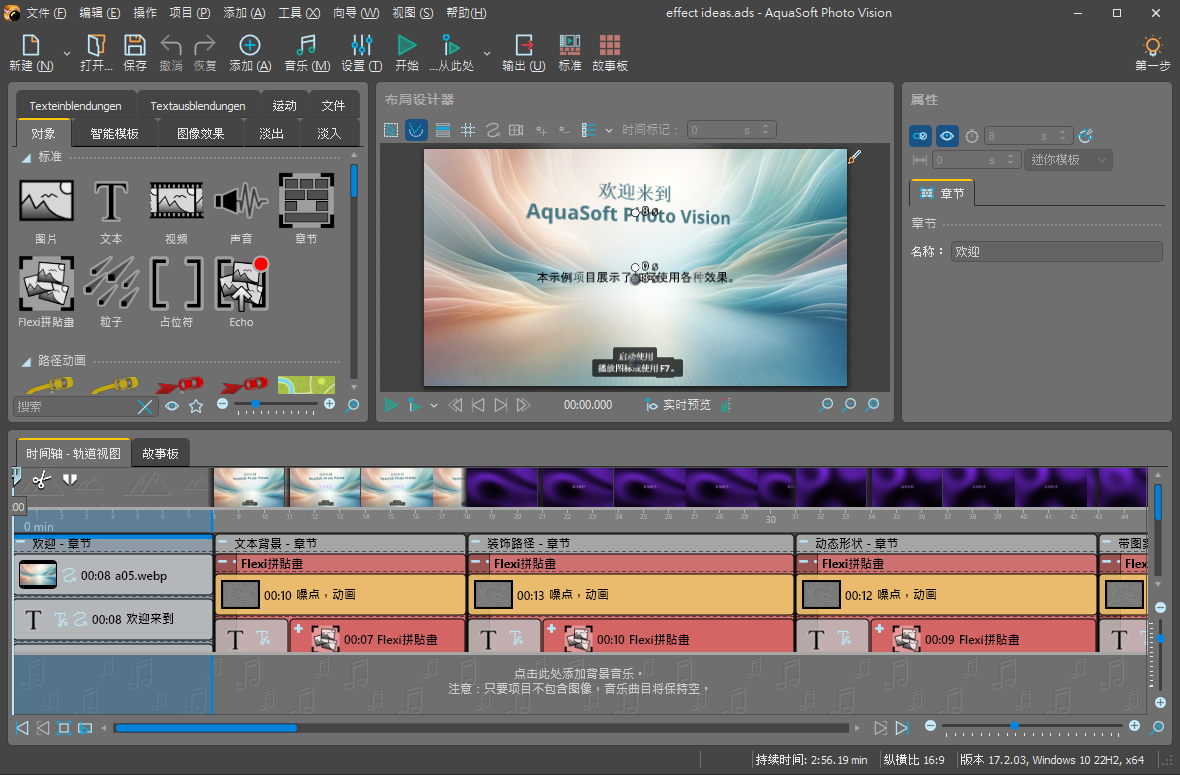
Task: Switch to the 图像效果 tab
Action: pos(200,133)
